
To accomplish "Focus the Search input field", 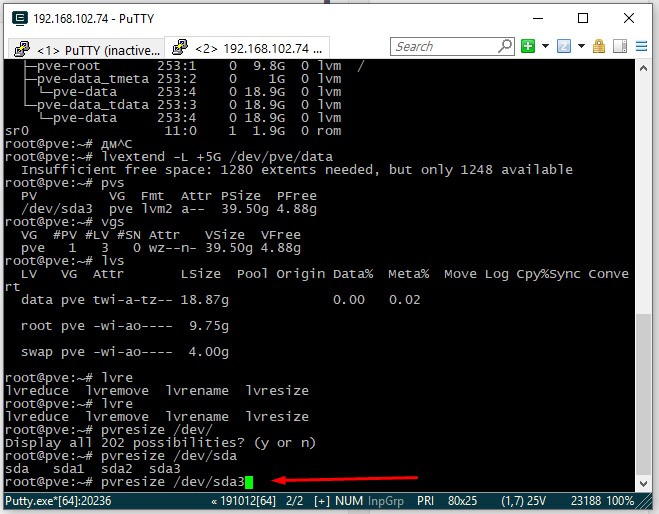I will pyautogui.click(x=445, y=47).
